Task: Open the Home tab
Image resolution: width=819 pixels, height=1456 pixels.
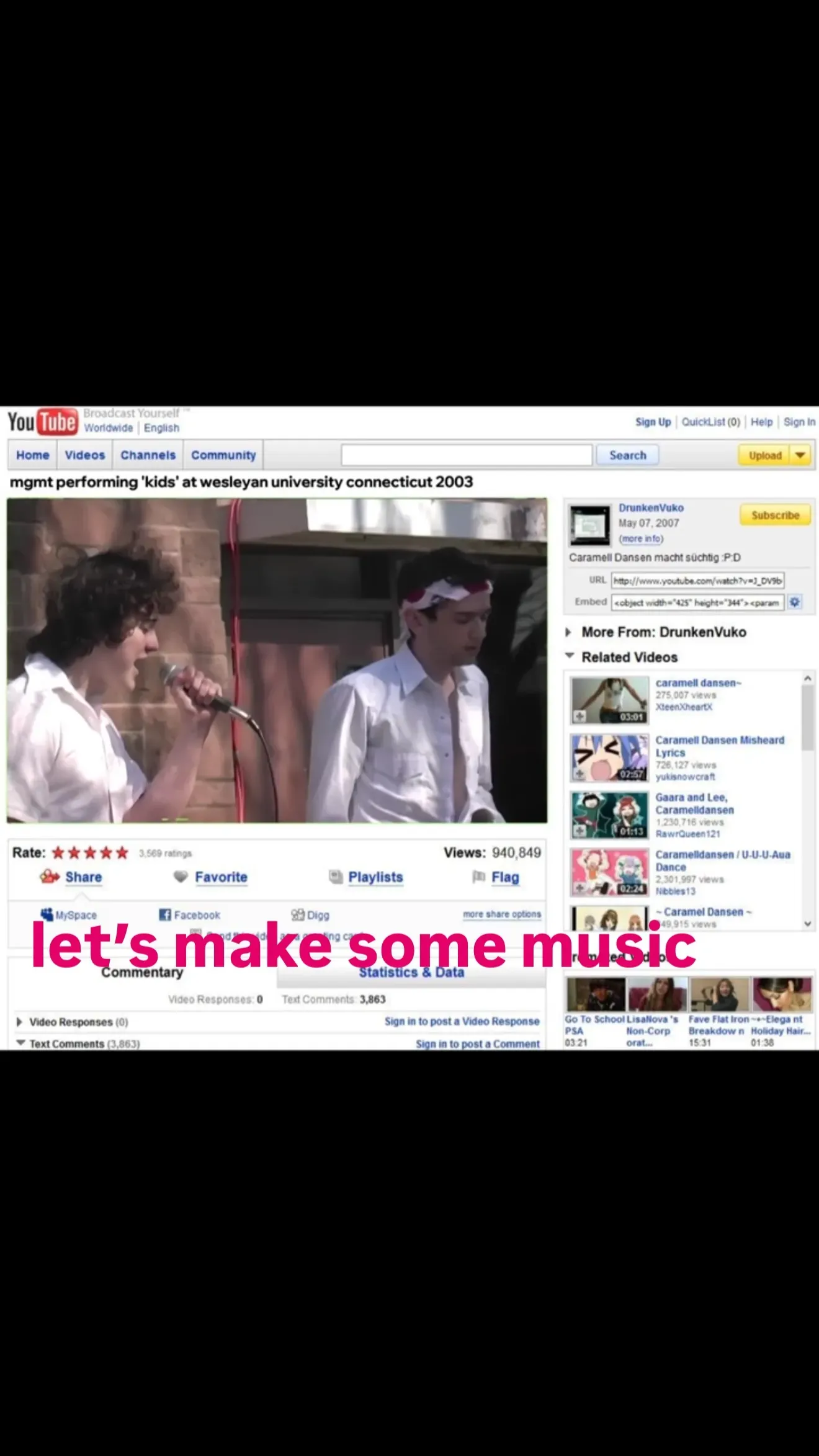Action: pyautogui.click(x=32, y=455)
